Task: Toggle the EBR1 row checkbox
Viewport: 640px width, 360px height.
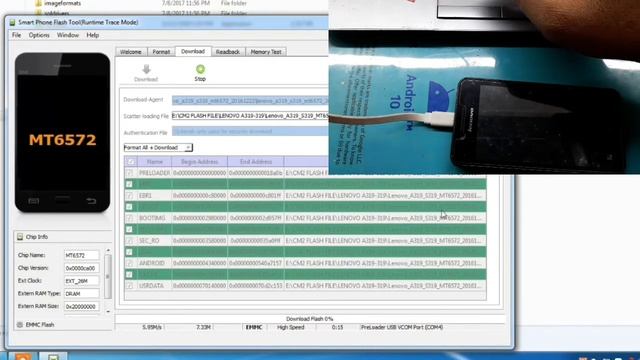Action: (129, 196)
